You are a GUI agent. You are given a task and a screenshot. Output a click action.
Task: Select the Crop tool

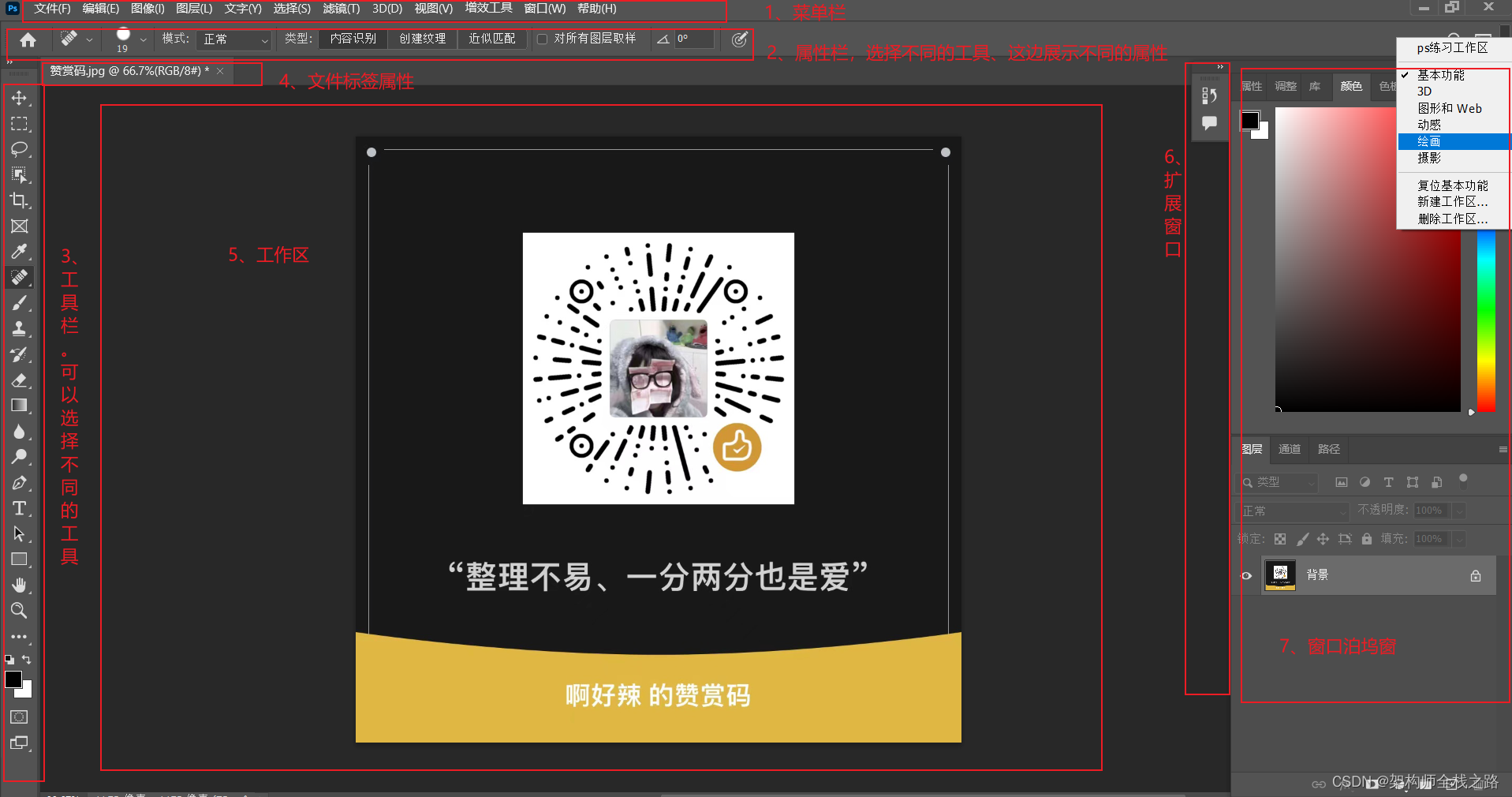tap(19, 200)
